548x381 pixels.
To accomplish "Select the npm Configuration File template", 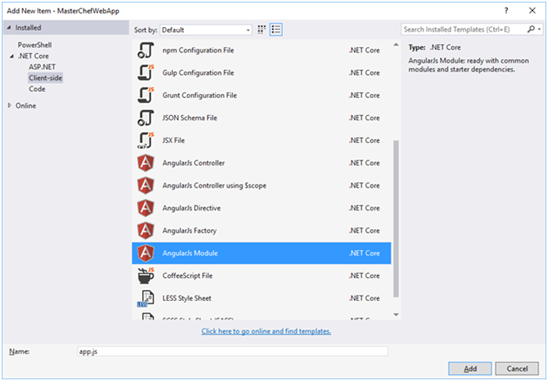I will pyautogui.click(x=261, y=50).
